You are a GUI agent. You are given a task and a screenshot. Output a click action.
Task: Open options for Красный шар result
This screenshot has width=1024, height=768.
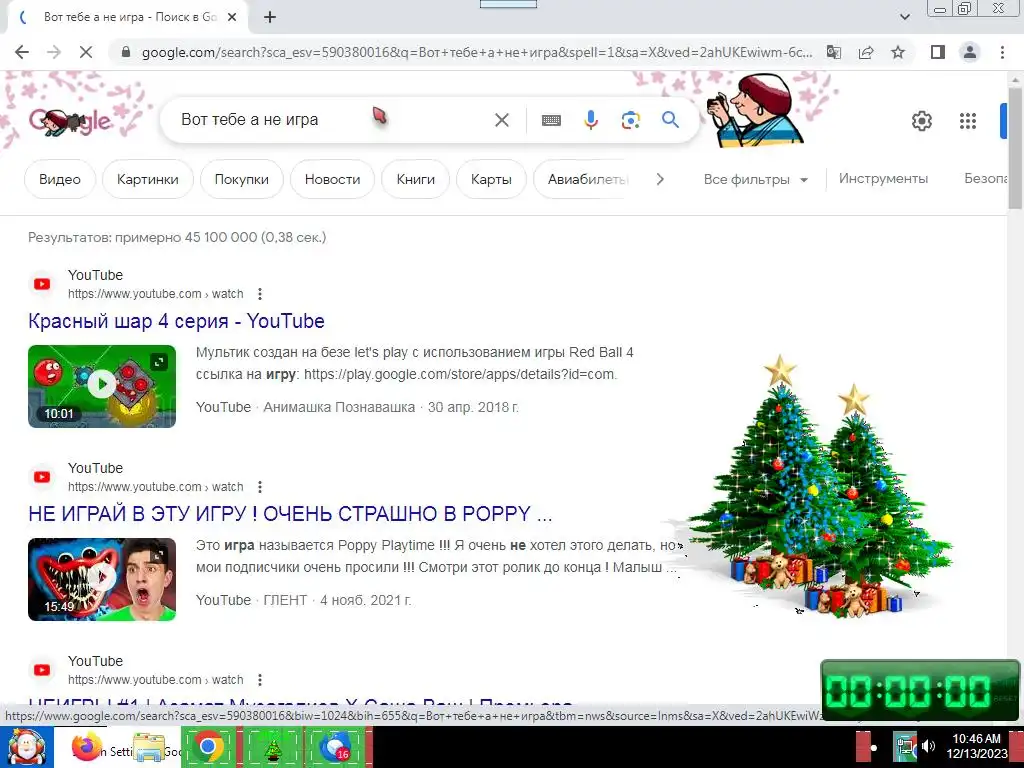260,294
